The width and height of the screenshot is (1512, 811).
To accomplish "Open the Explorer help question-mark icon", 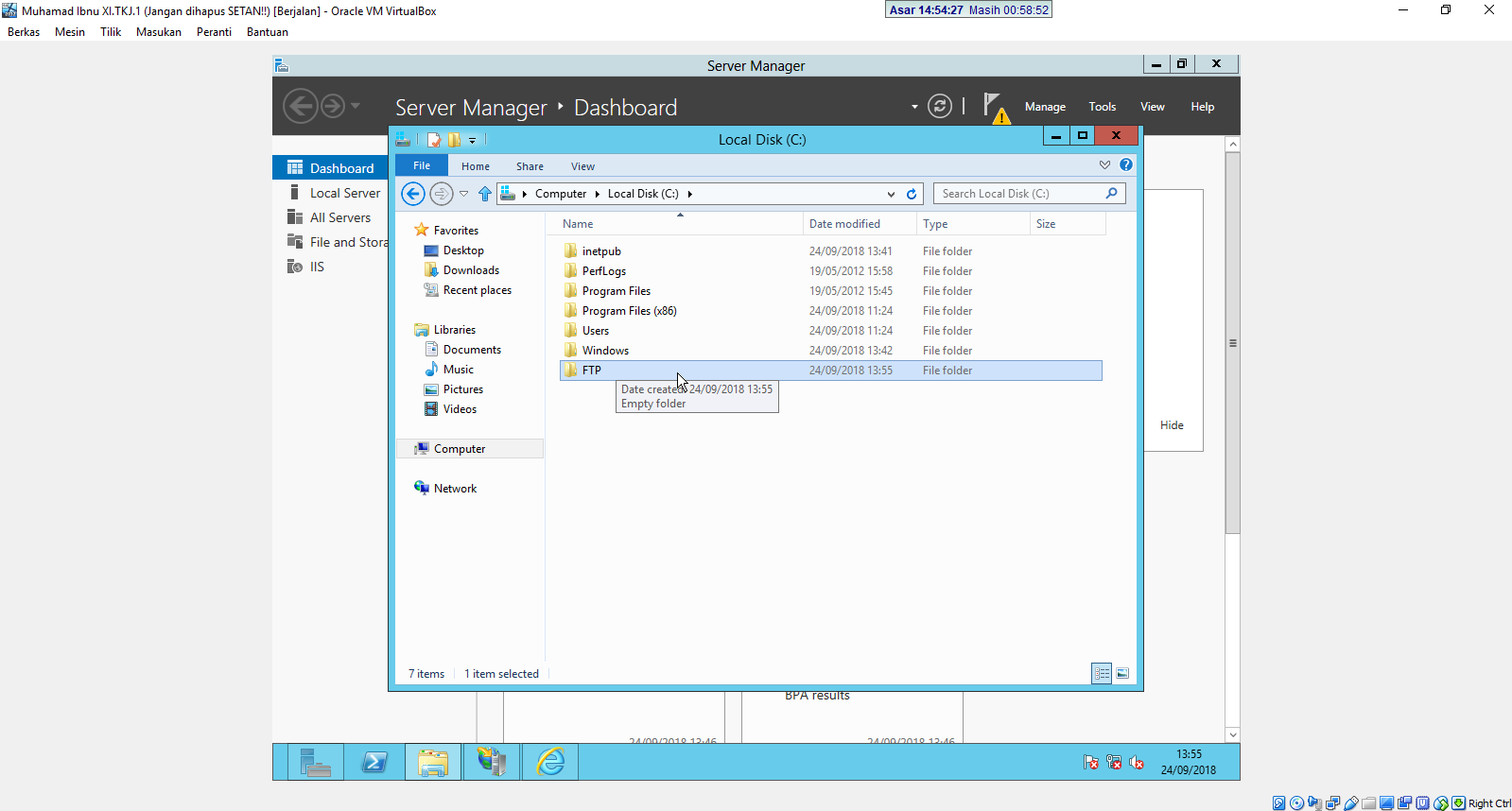I will coord(1126,164).
